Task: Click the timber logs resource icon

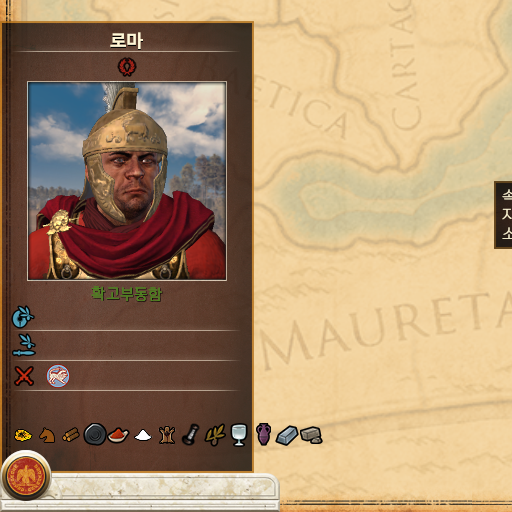Action: click(71, 435)
